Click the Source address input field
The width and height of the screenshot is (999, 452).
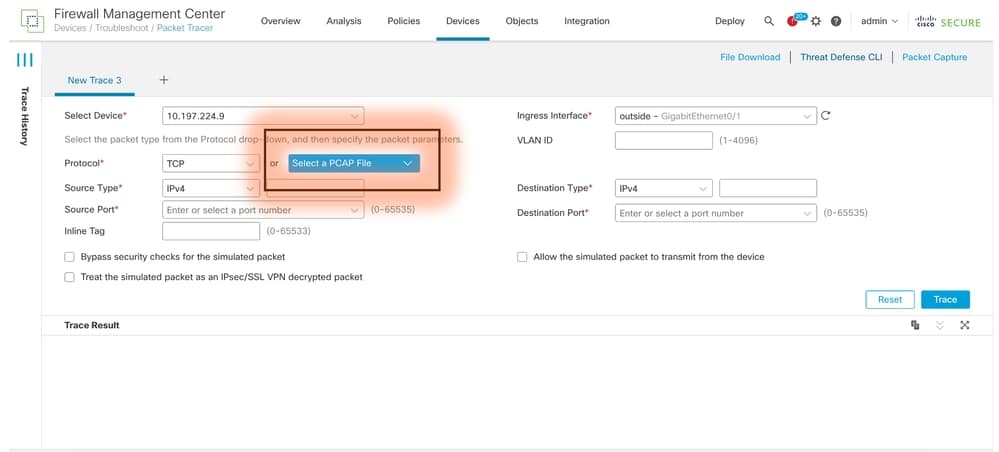point(315,188)
